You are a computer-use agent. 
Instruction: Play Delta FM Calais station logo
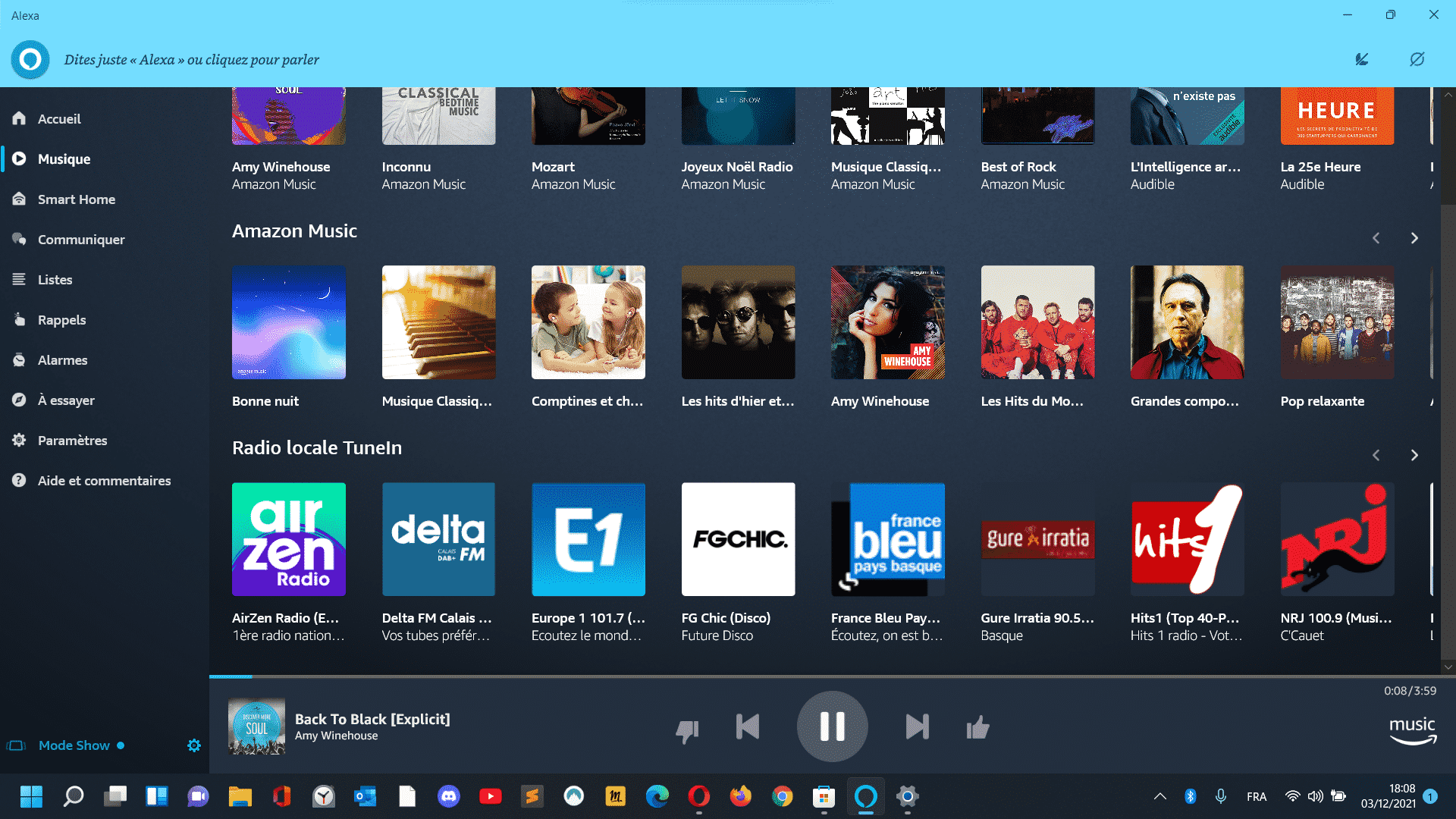(x=438, y=539)
